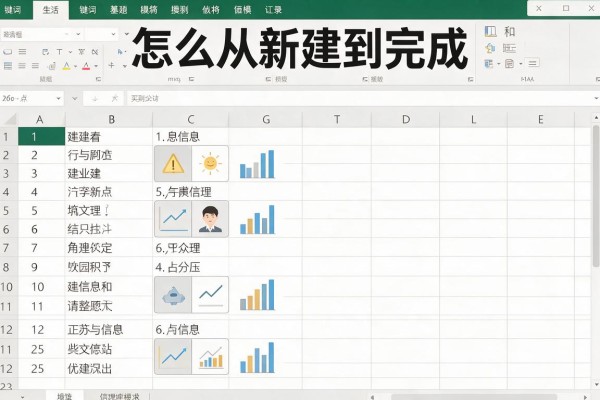Select the highlighted green cell A1
Viewport: 600px width, 400px height.
(x=41, y=136)
